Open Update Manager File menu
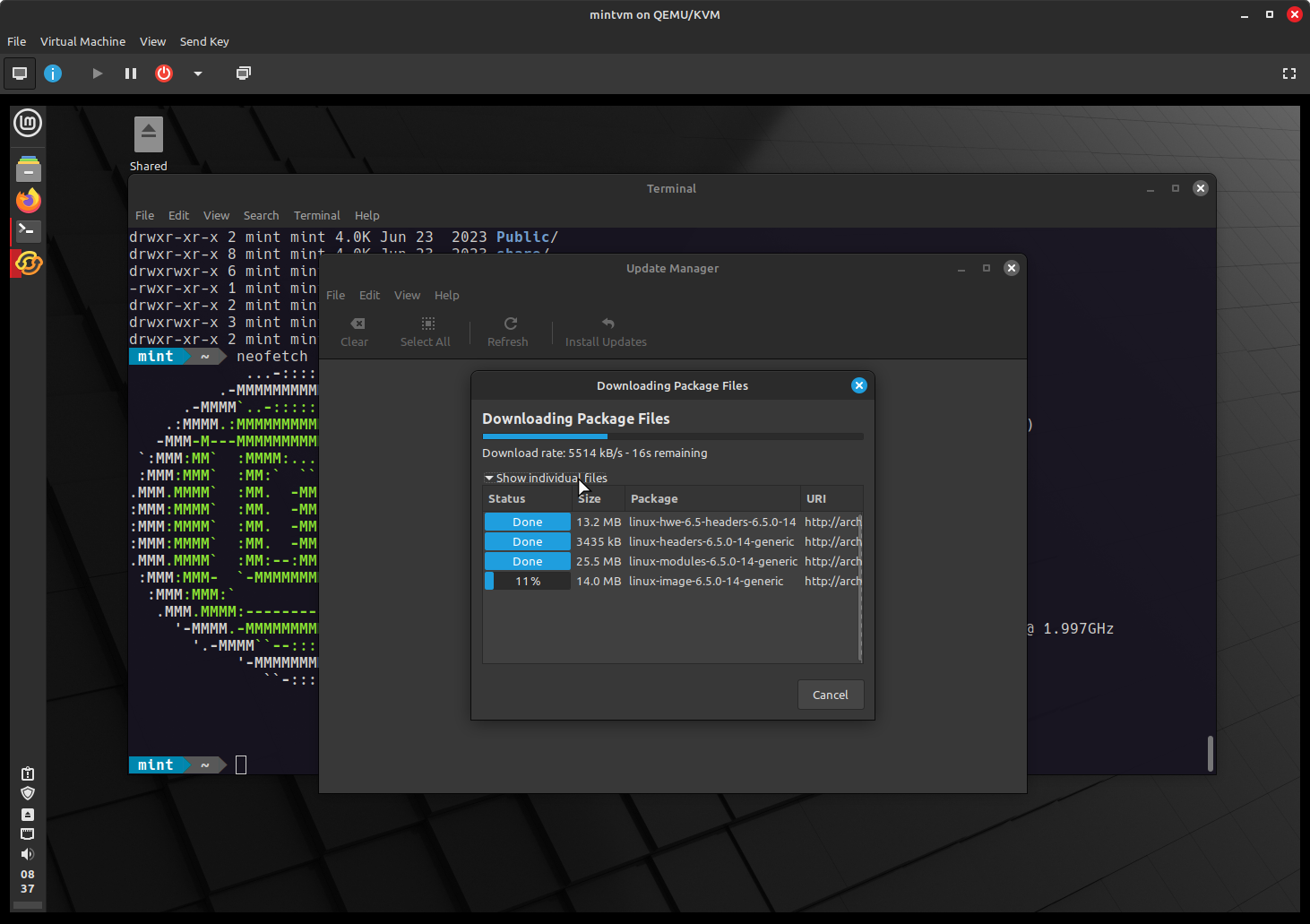The height and width of the screenshot is (924, 1310). (x=335, y=295)
